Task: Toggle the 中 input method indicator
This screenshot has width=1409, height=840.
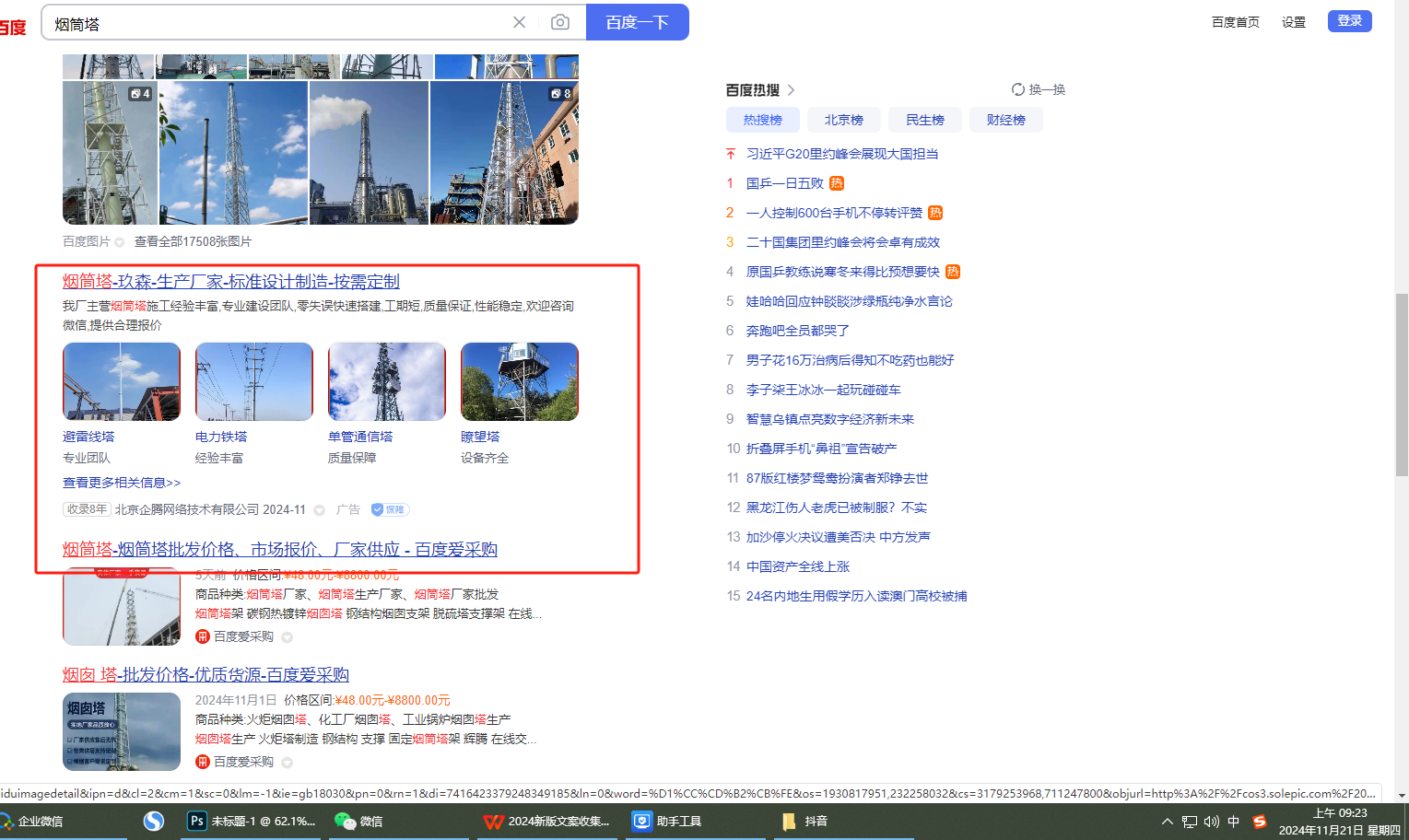Action: 1234,822
